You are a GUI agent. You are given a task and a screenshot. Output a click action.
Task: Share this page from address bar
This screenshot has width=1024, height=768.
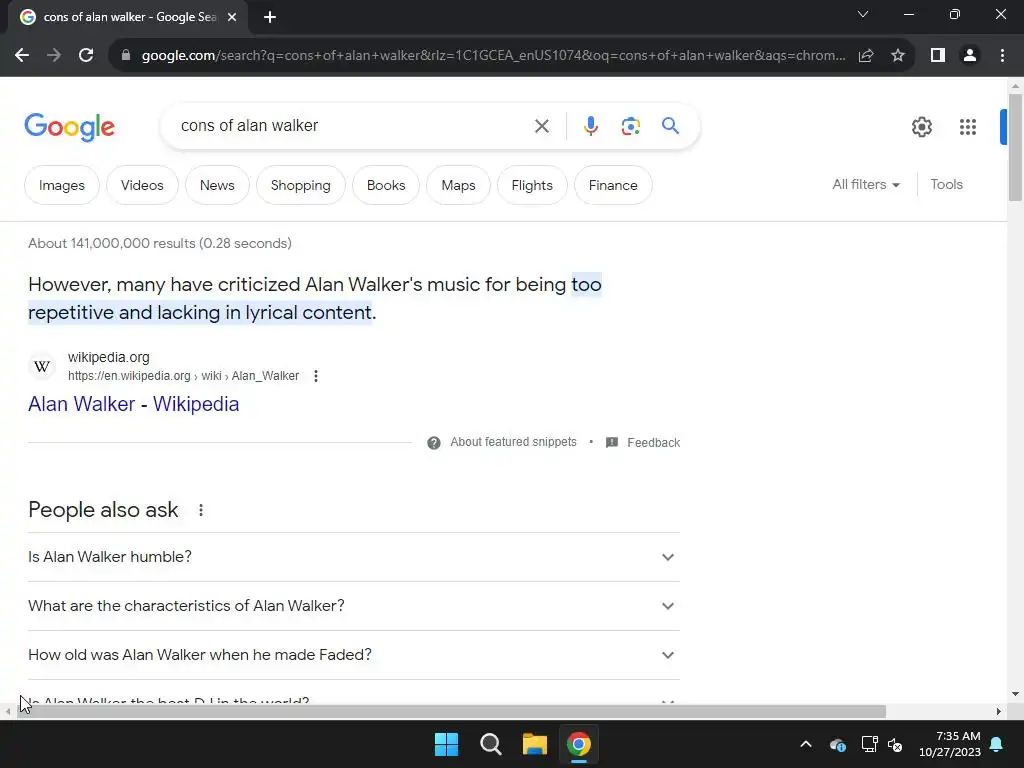(866, 56)
